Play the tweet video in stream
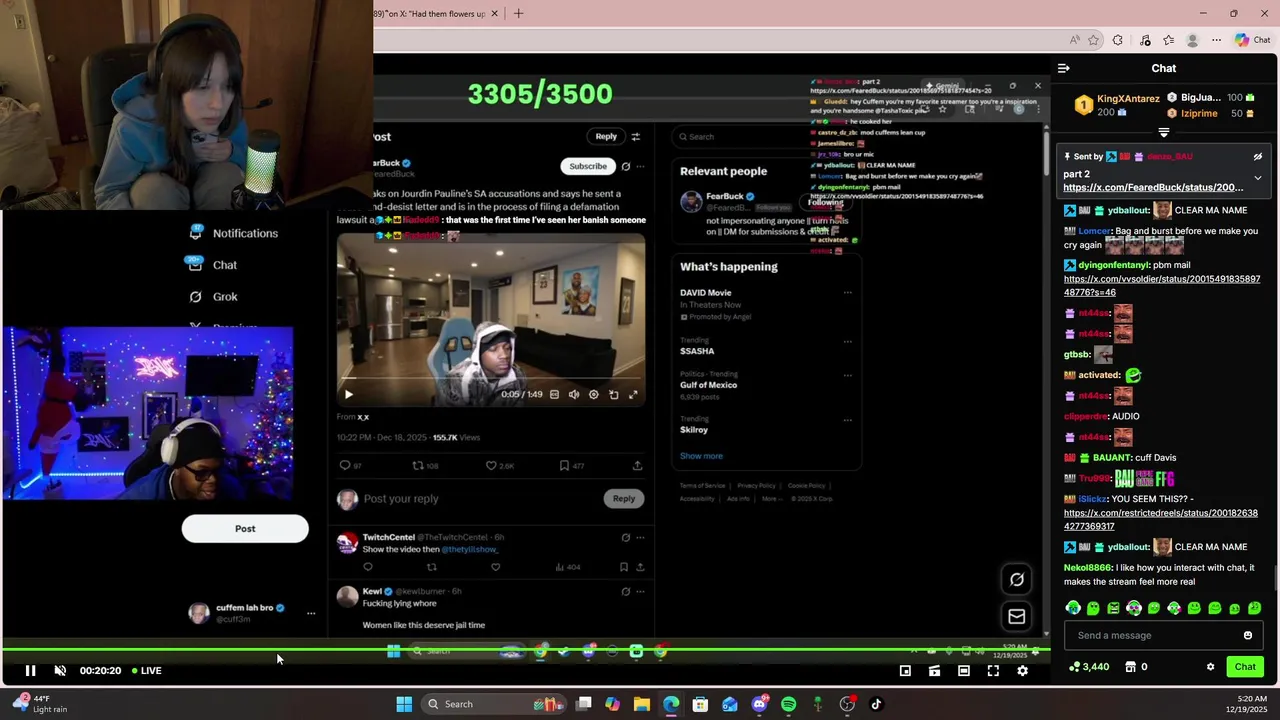1280x720 pixels. 348,394
